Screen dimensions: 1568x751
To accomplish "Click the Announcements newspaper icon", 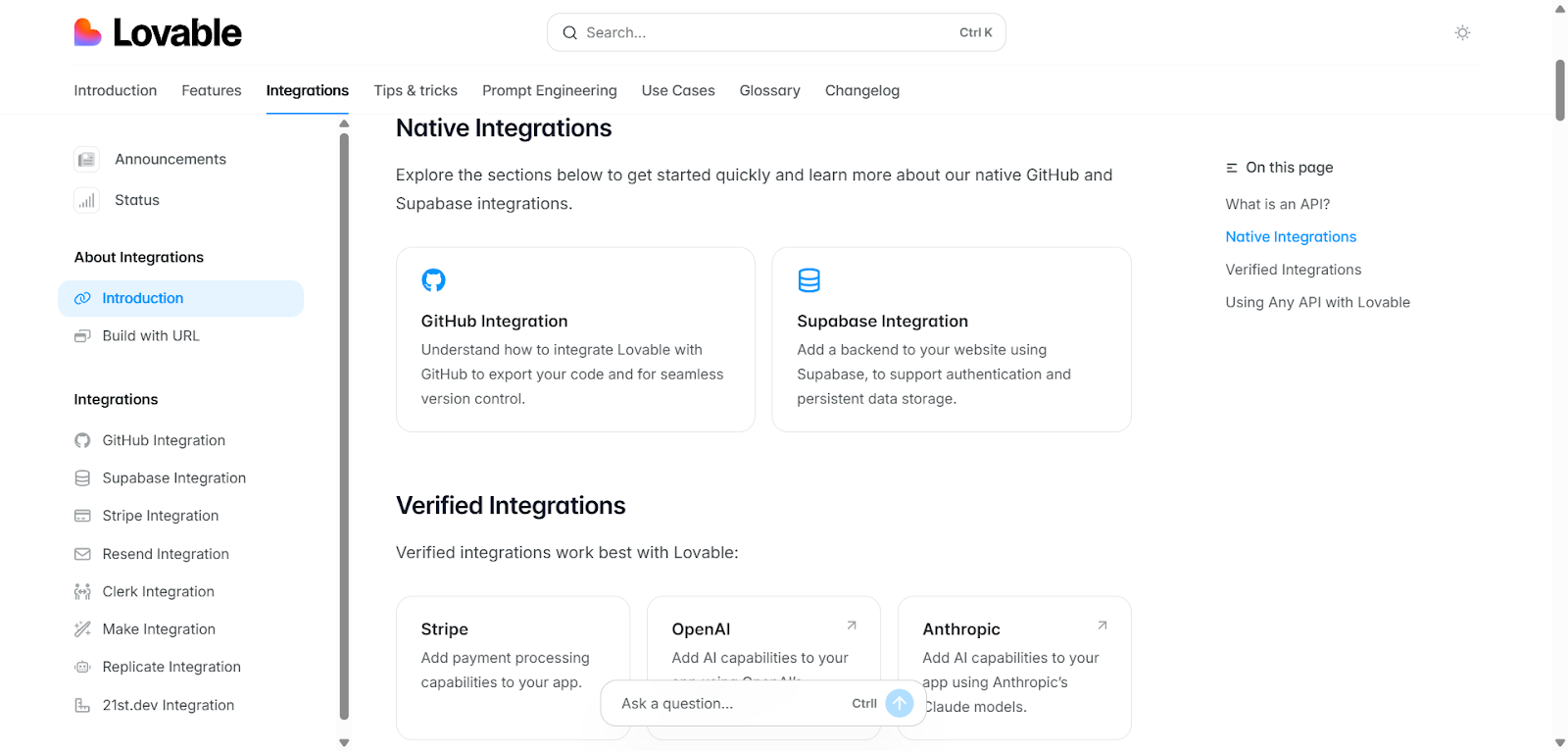I will click(x=86, y=159).
